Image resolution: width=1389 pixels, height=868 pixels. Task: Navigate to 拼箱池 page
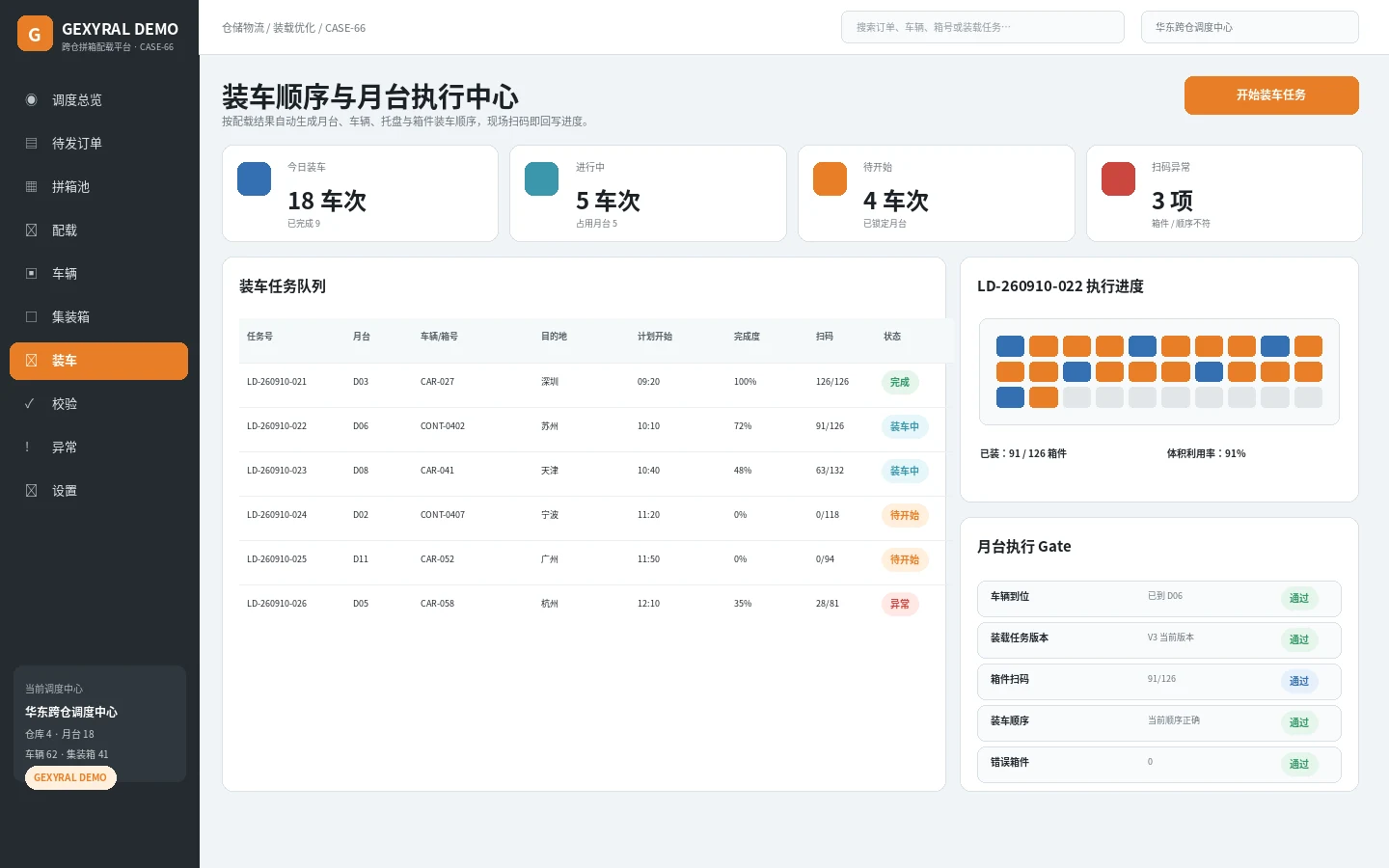pos(98,187)
